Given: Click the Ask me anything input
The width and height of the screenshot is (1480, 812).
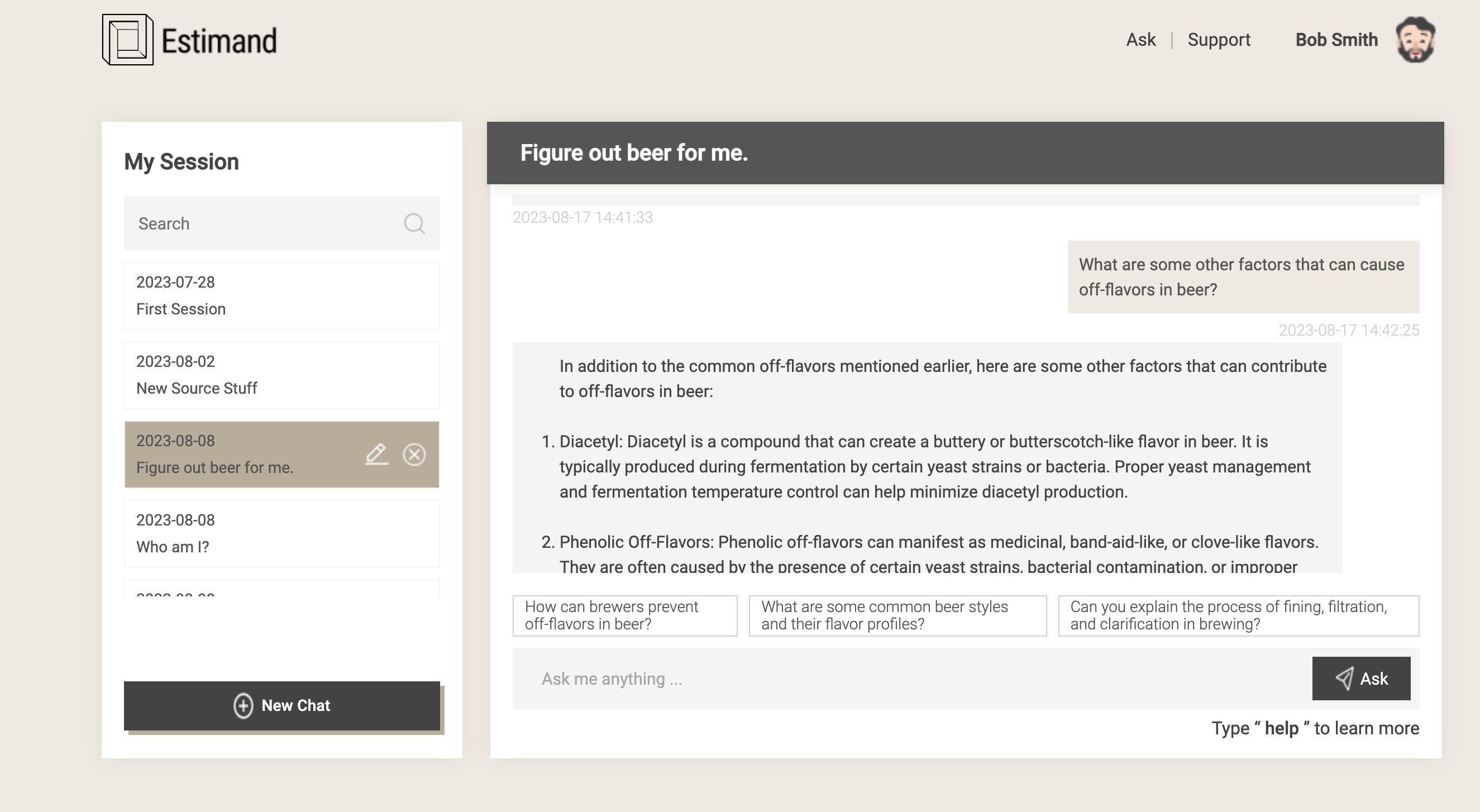Looking at the screenshot, I should 912,679.
